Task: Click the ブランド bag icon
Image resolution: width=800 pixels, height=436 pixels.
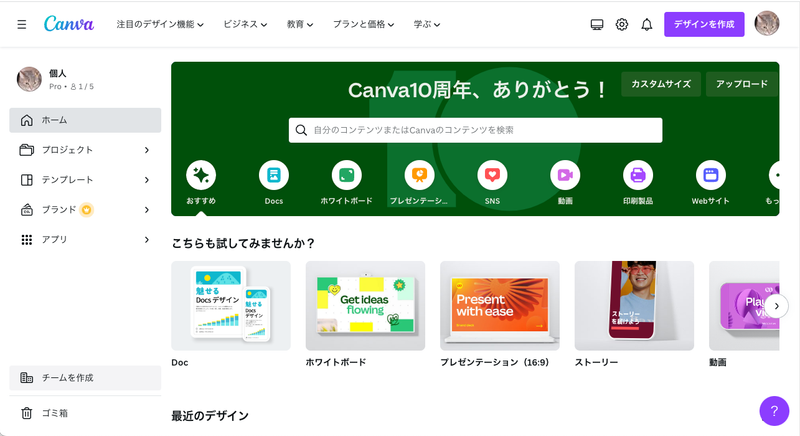Action: point(27,210)
